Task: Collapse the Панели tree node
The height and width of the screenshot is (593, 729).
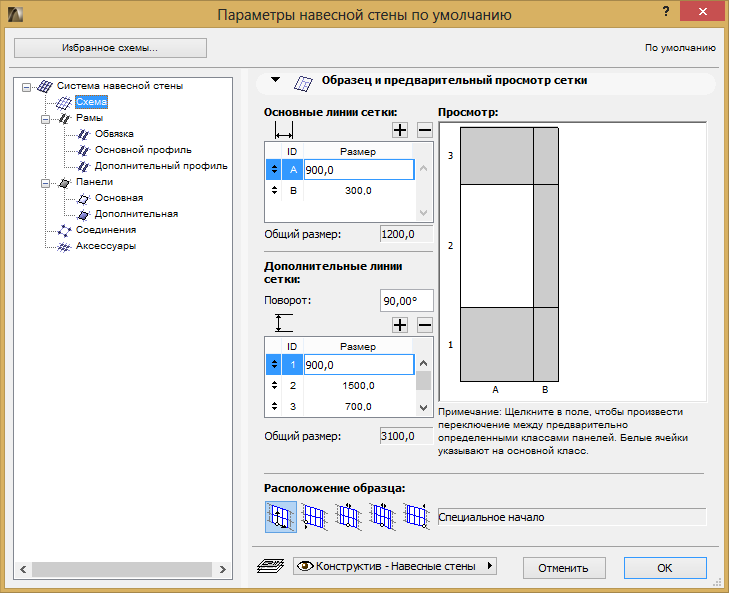Action: (46, 183)
